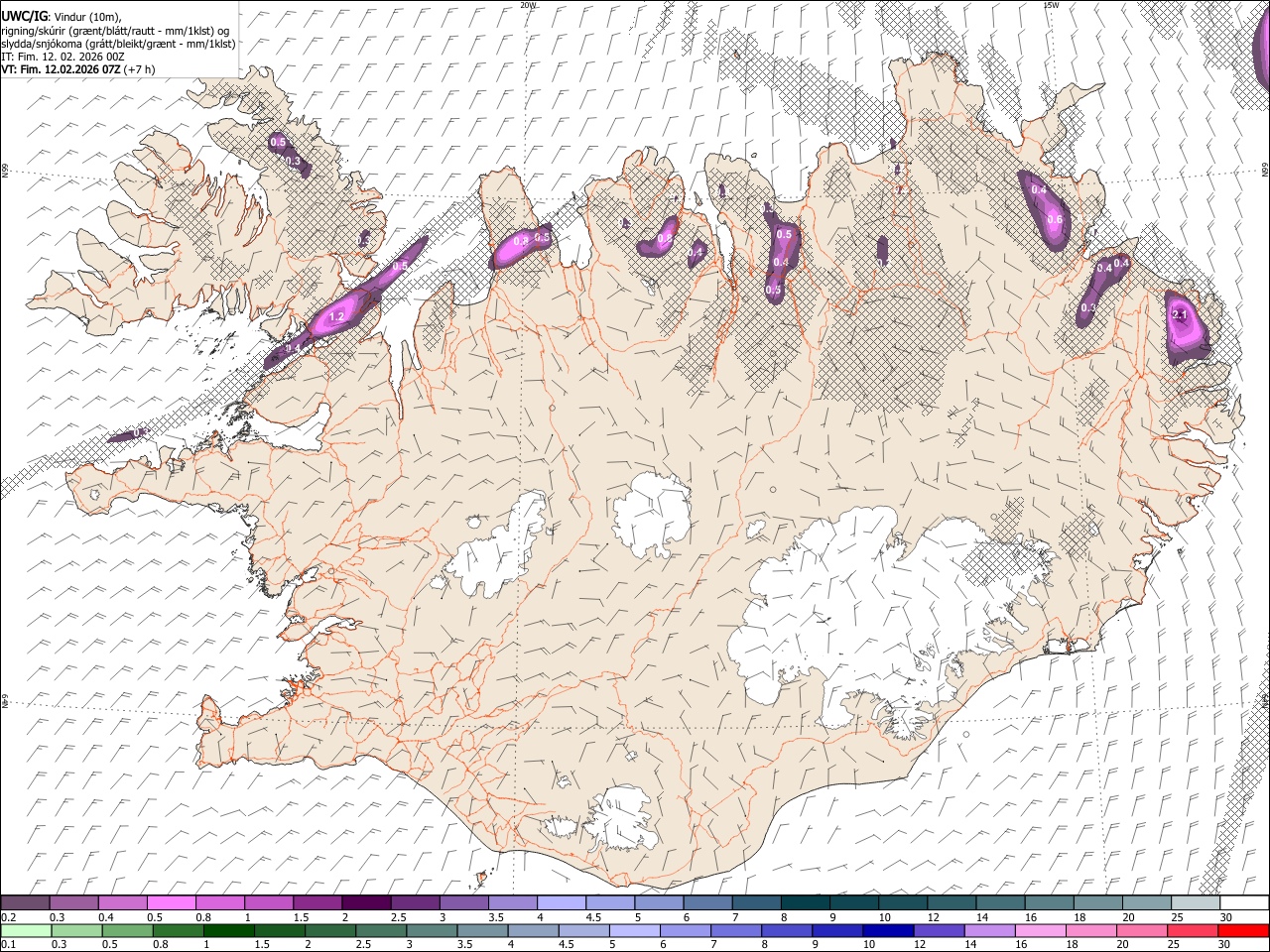1270x952 pixels.
Task: Click the '2.1' precipitation value in the east
Action: pos(1180,315)
